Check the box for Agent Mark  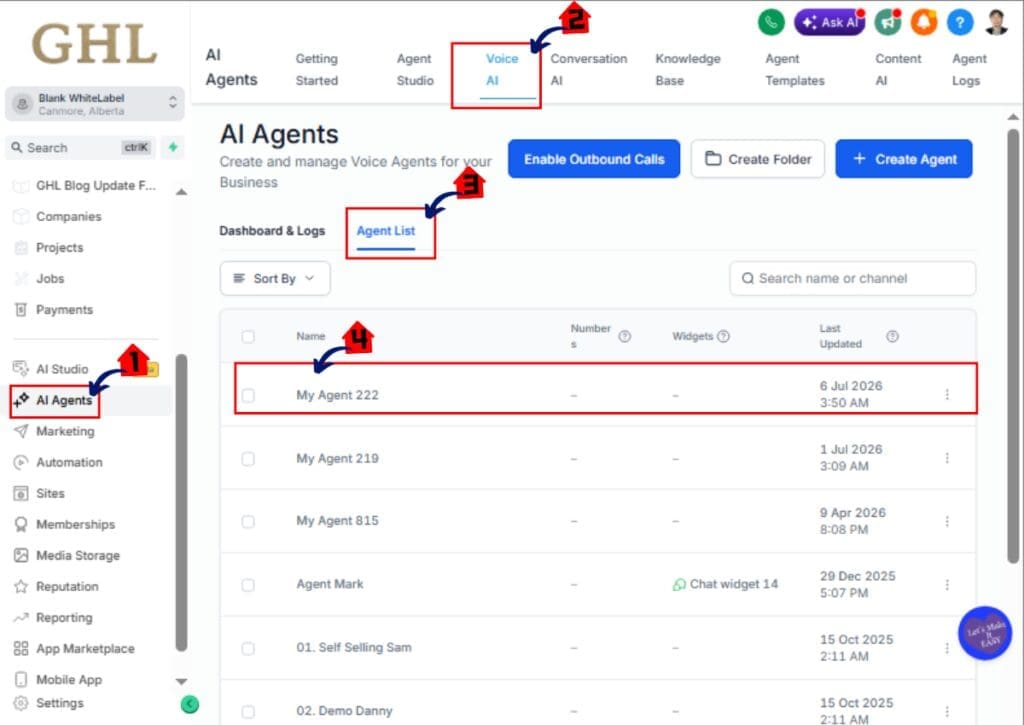248,585
